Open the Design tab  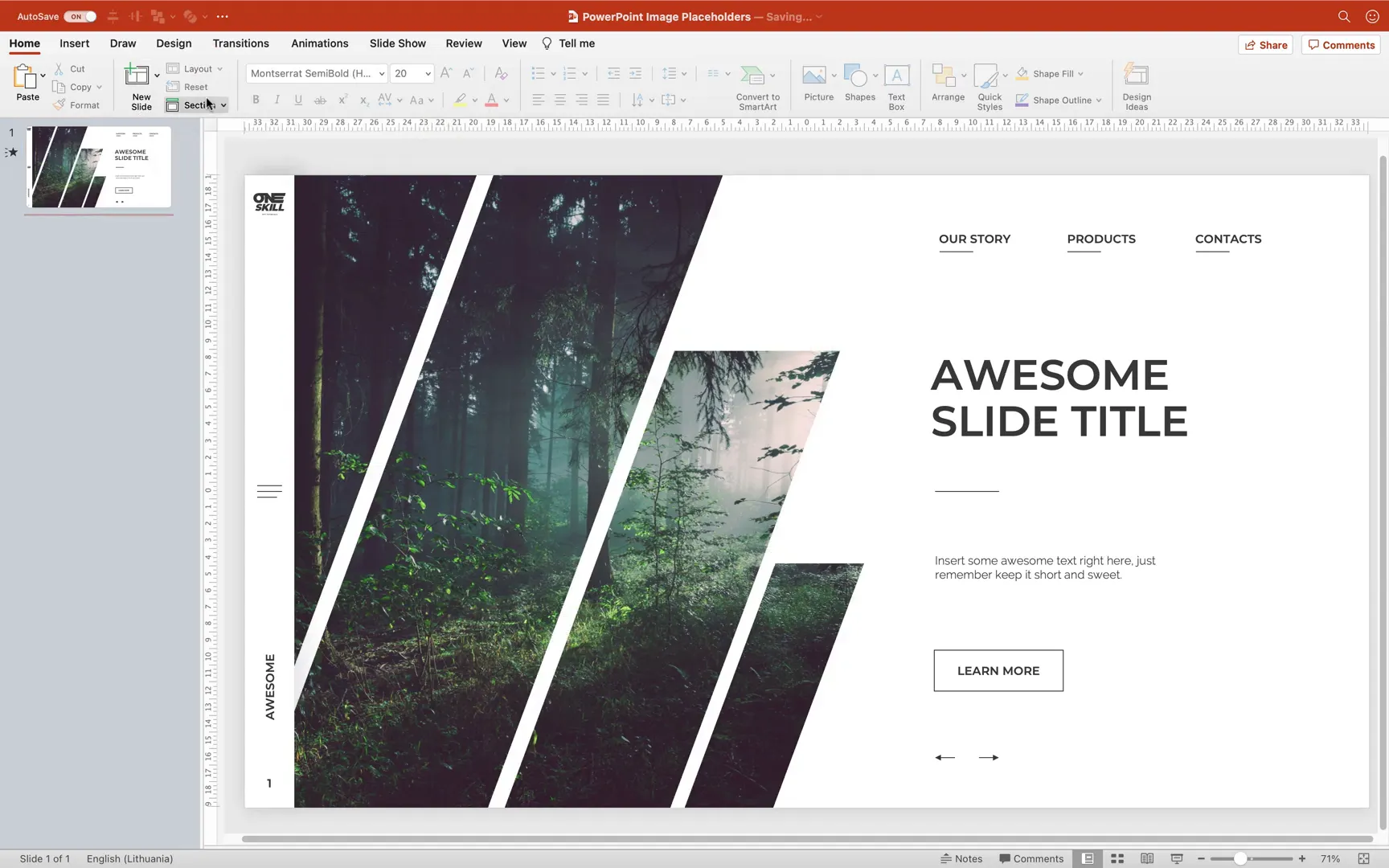(174, 43)
